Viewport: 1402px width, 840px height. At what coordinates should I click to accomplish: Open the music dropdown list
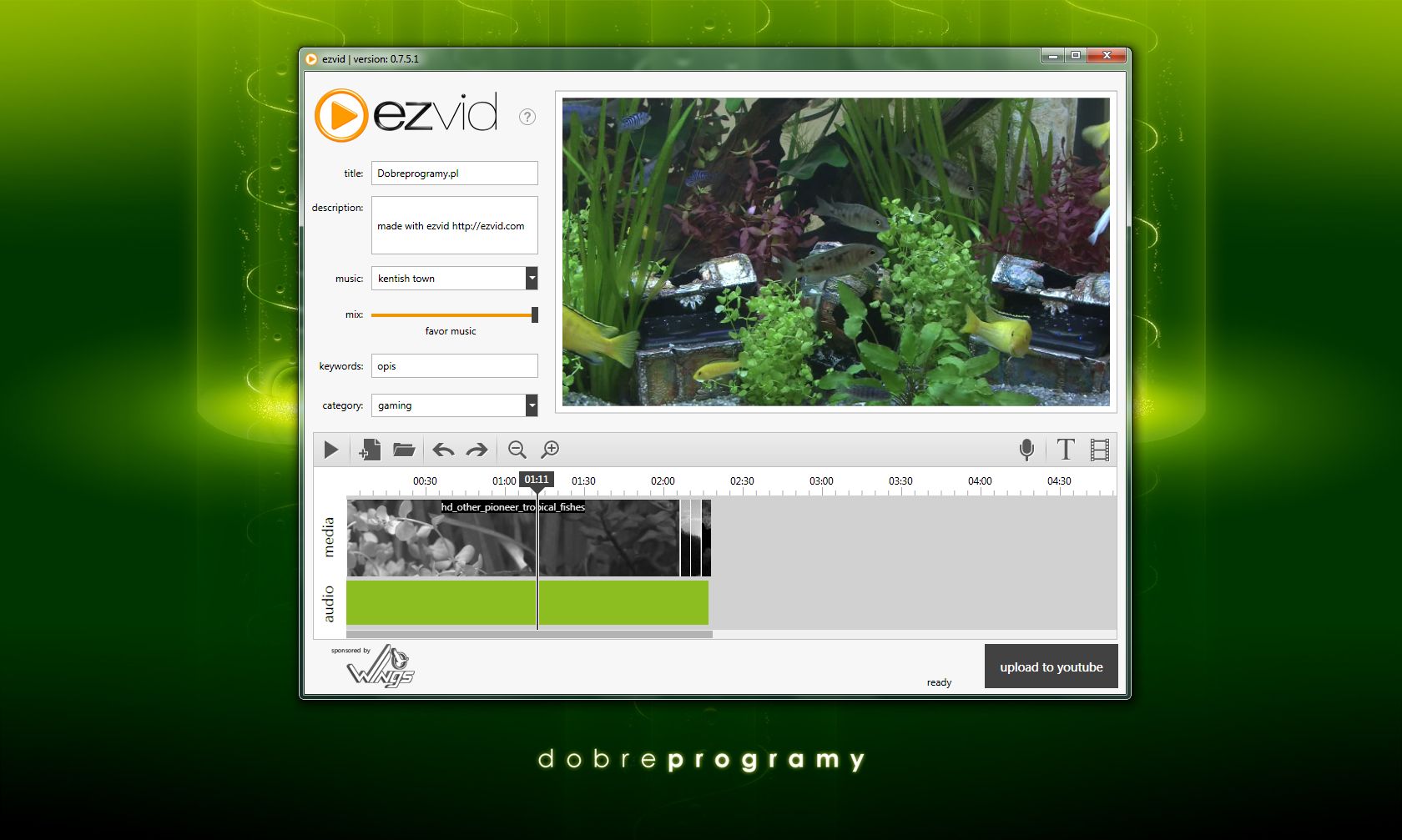532,278
